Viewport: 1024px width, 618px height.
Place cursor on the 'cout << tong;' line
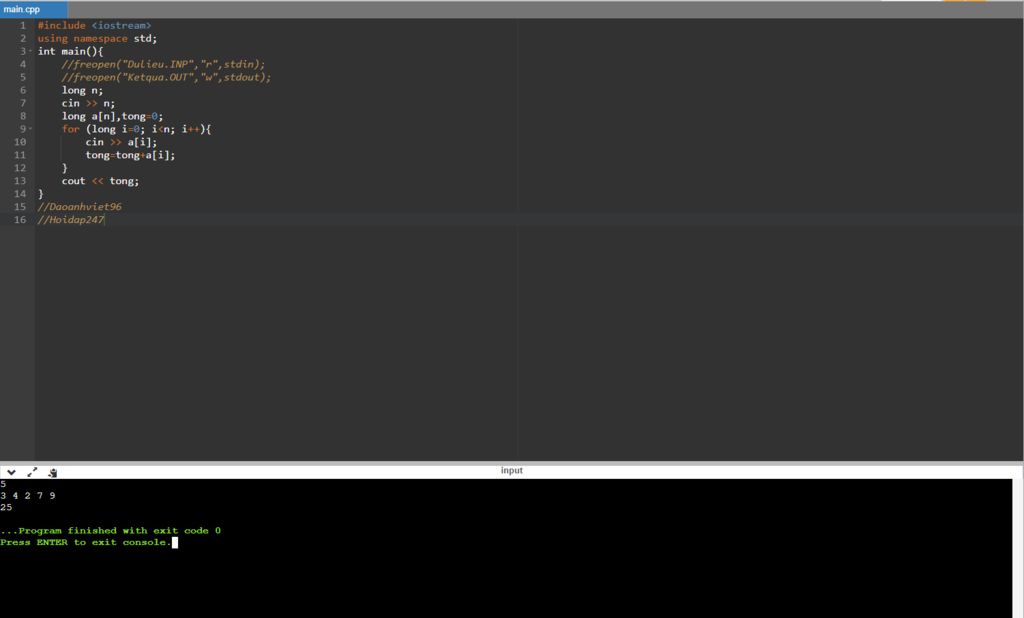pos(100,181)
